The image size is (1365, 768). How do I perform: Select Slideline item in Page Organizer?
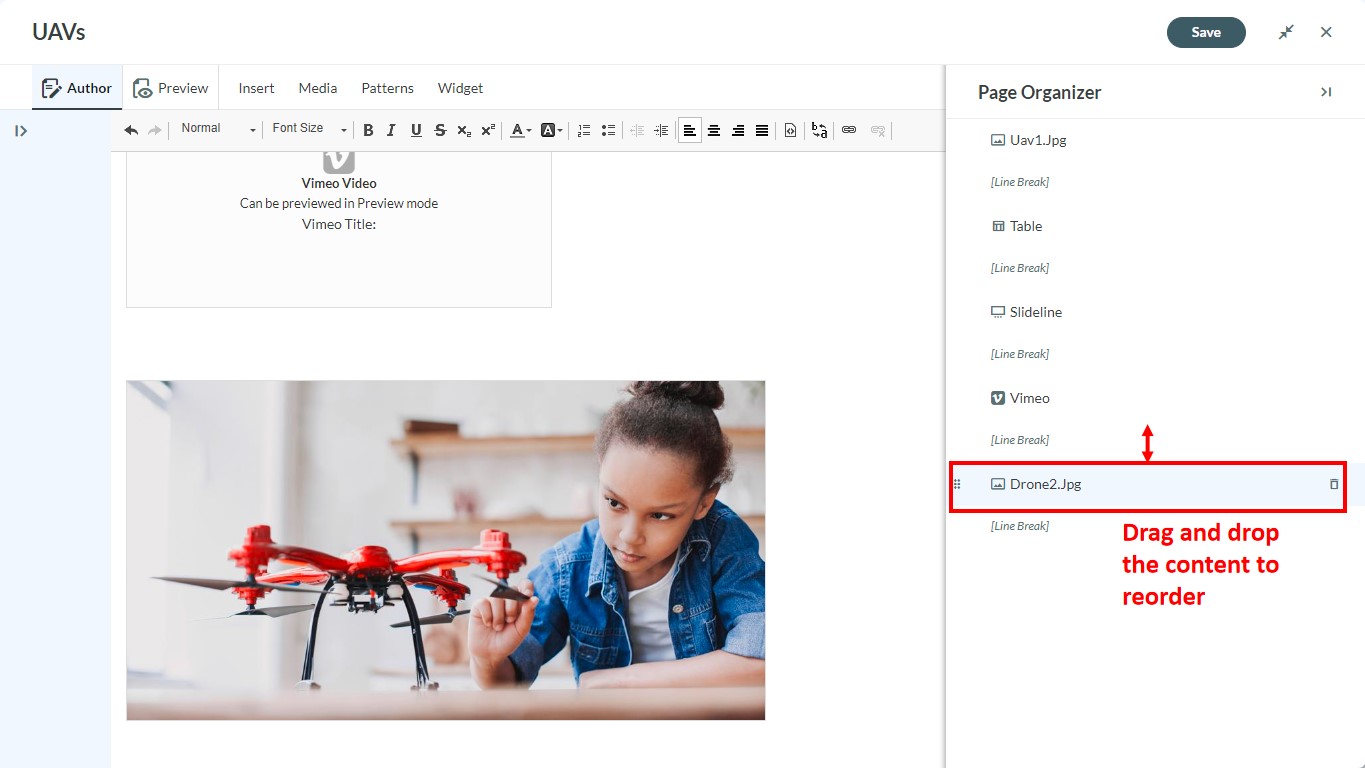tap(1036, 312)
